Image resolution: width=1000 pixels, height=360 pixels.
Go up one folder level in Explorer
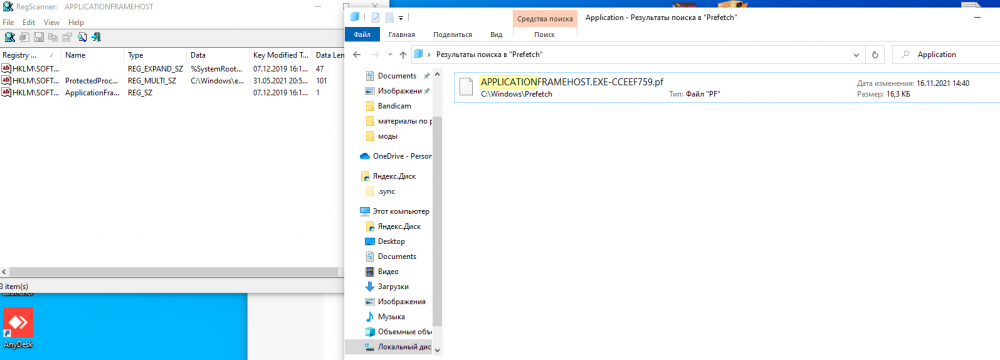tap(403, 55)
